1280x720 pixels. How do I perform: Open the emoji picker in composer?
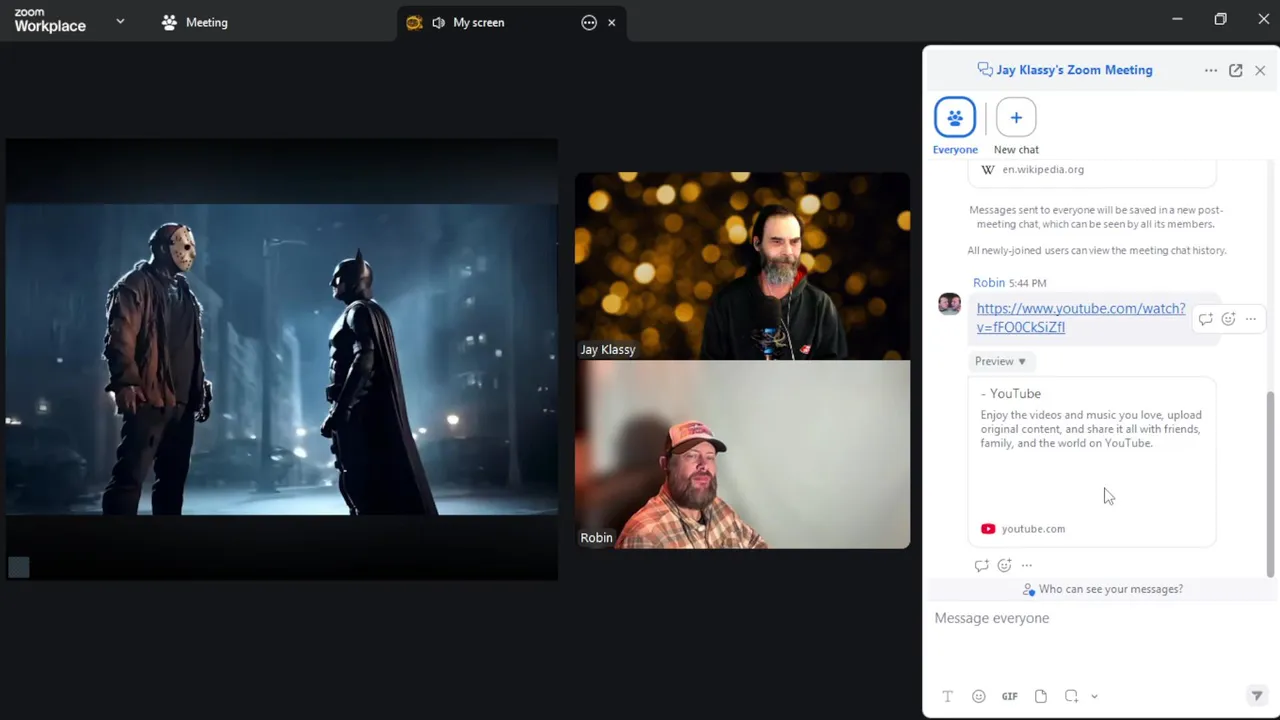(979, 696)
